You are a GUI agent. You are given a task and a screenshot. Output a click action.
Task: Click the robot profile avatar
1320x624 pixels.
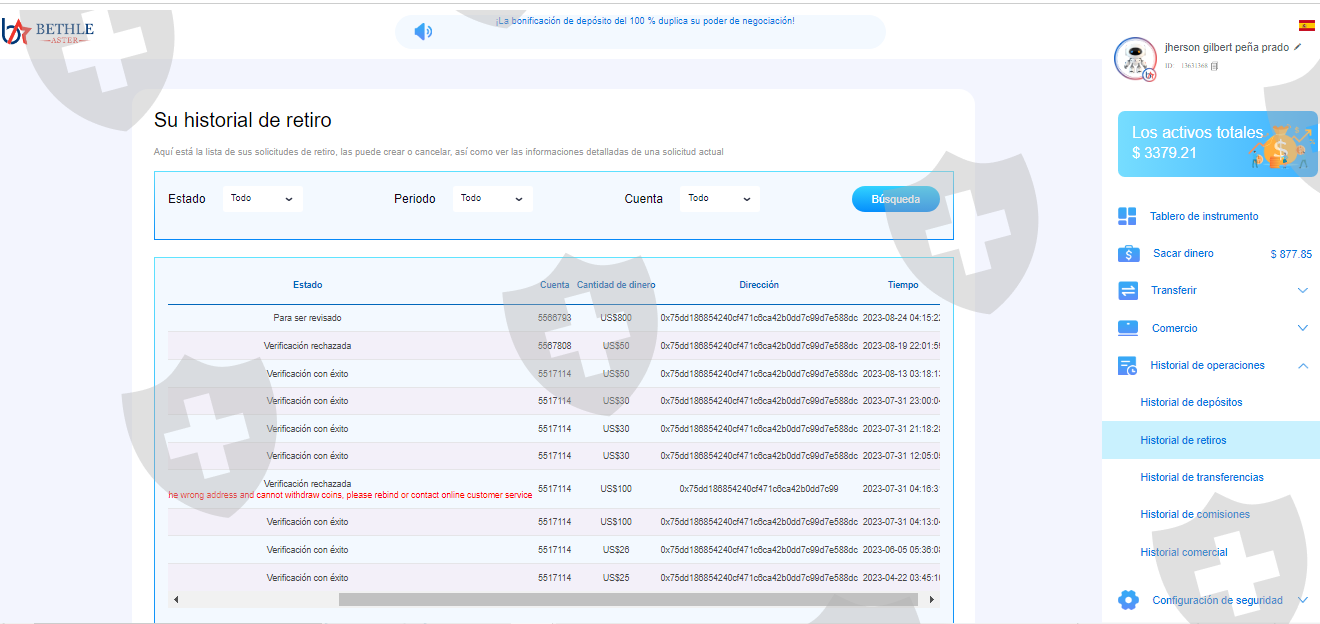pos(1135,58)
